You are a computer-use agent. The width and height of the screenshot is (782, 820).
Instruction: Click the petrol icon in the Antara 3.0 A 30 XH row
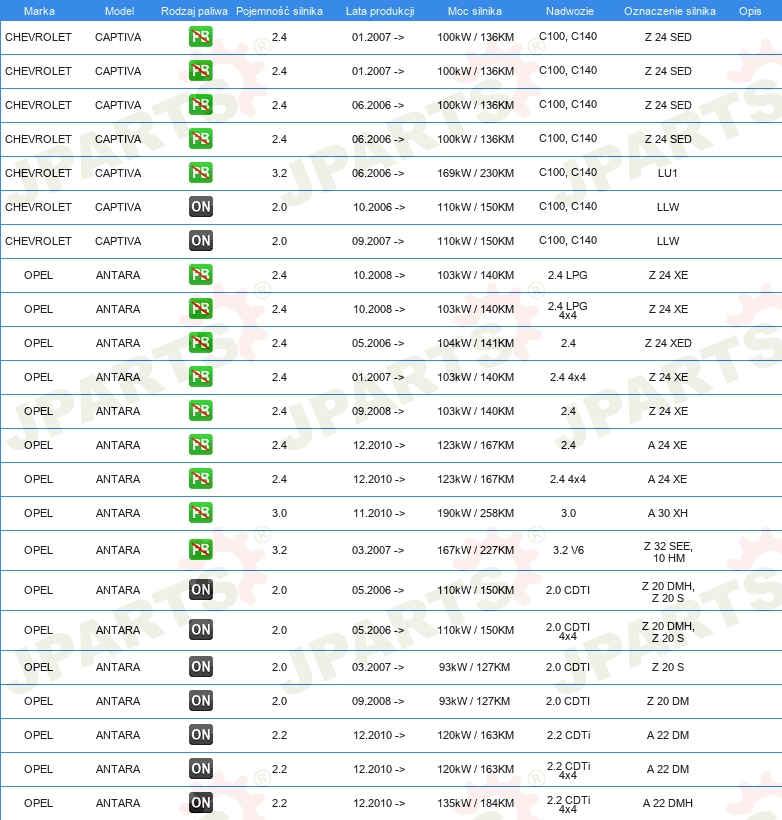coord(201,512)
